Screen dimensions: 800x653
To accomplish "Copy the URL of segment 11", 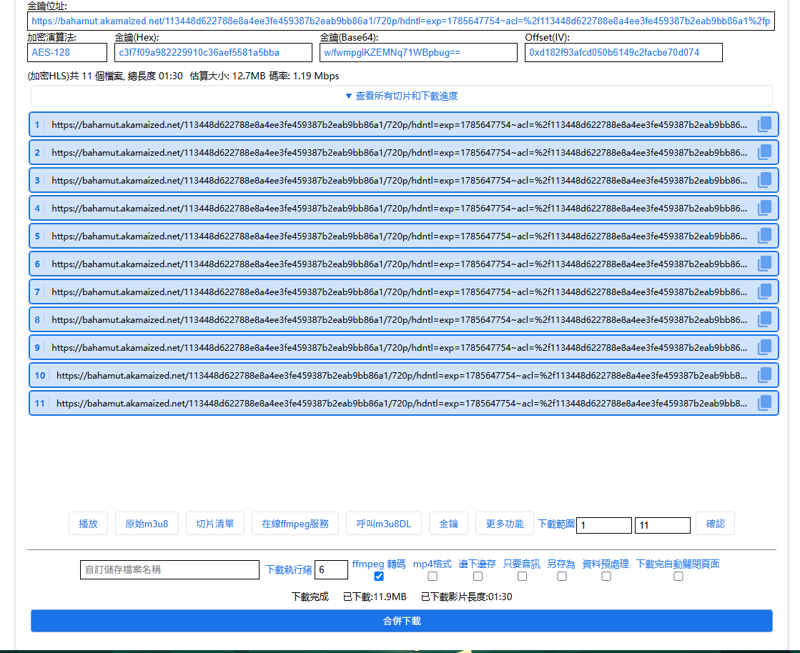I will tap(764, 403).
